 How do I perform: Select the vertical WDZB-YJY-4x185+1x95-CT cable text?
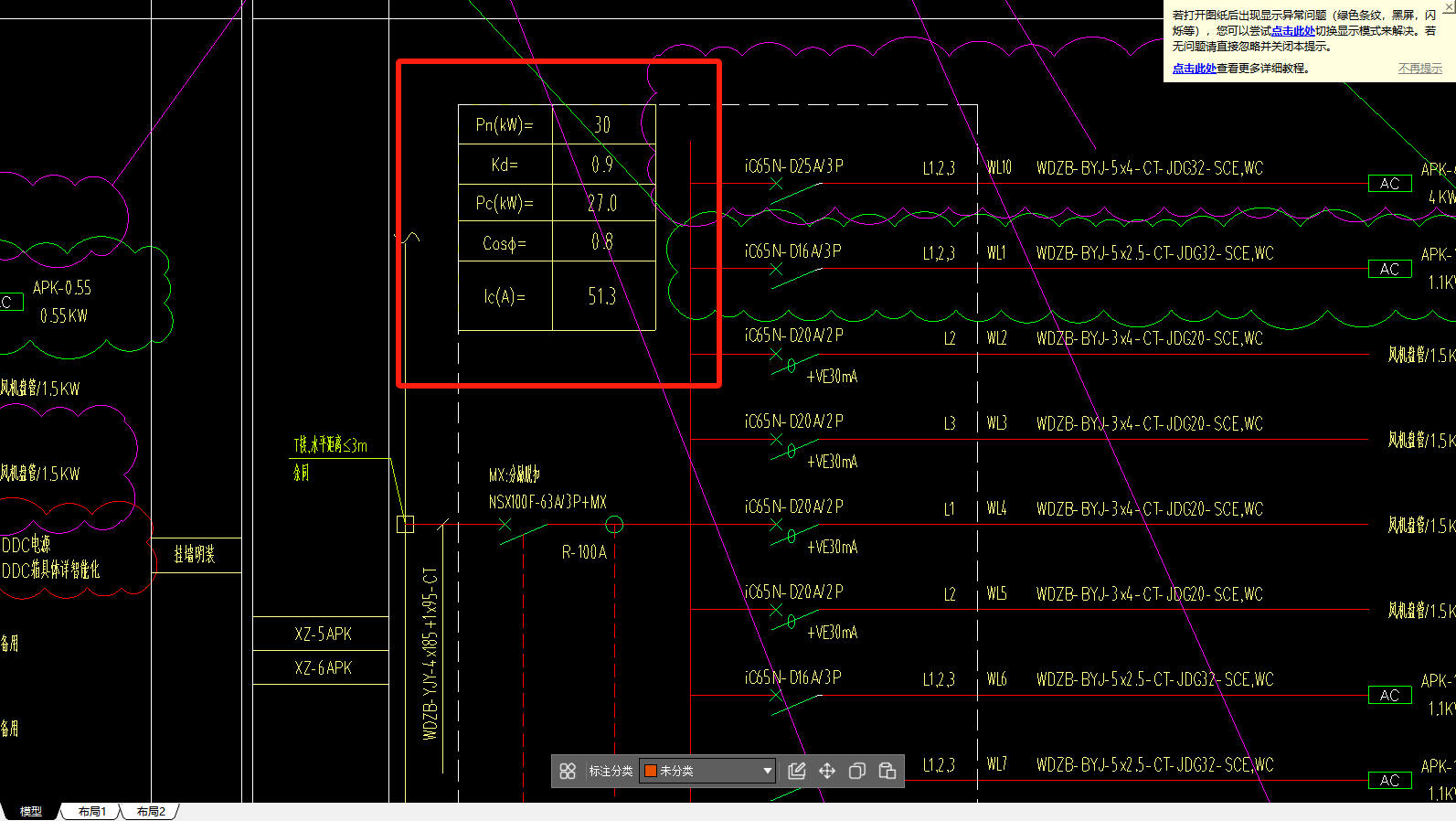tap(430, 653)
